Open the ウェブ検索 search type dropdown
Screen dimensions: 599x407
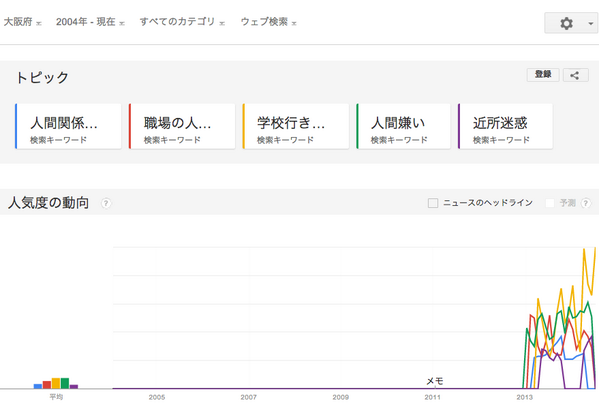pos(269,22)
